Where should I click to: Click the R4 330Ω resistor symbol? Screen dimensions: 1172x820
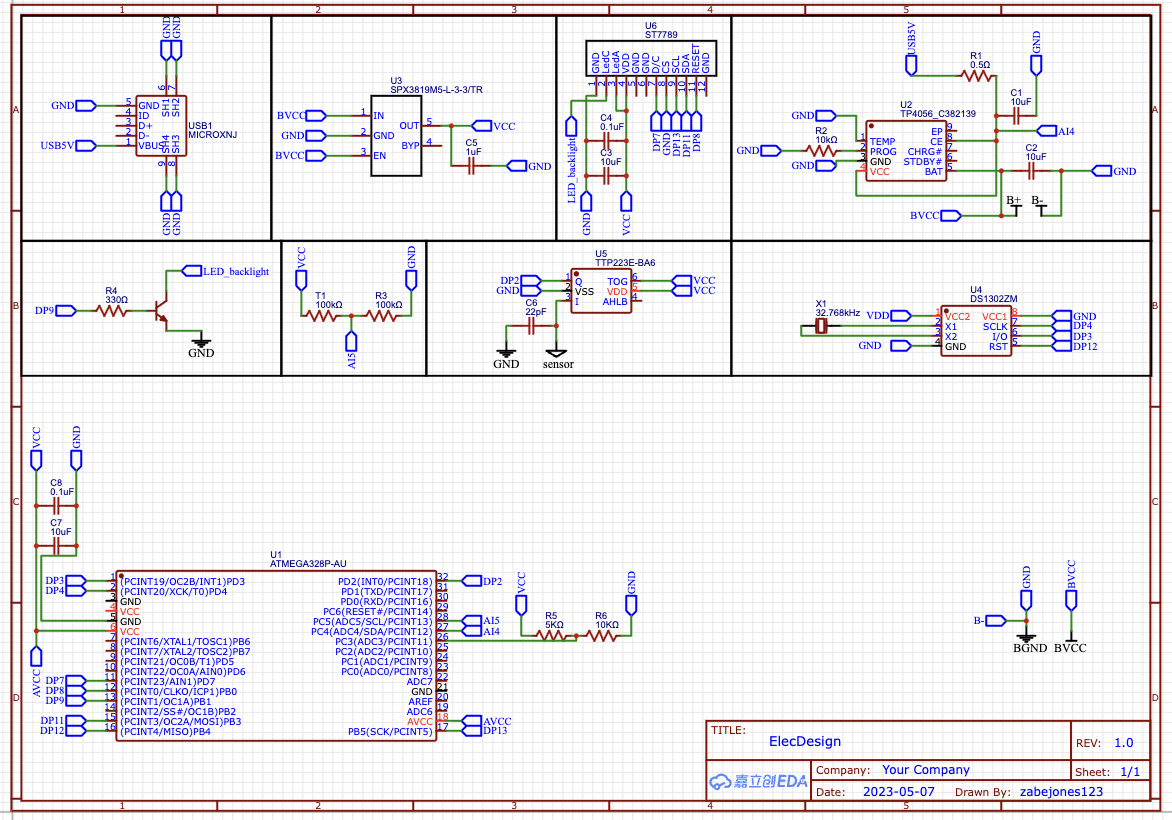tap(112, 311)
